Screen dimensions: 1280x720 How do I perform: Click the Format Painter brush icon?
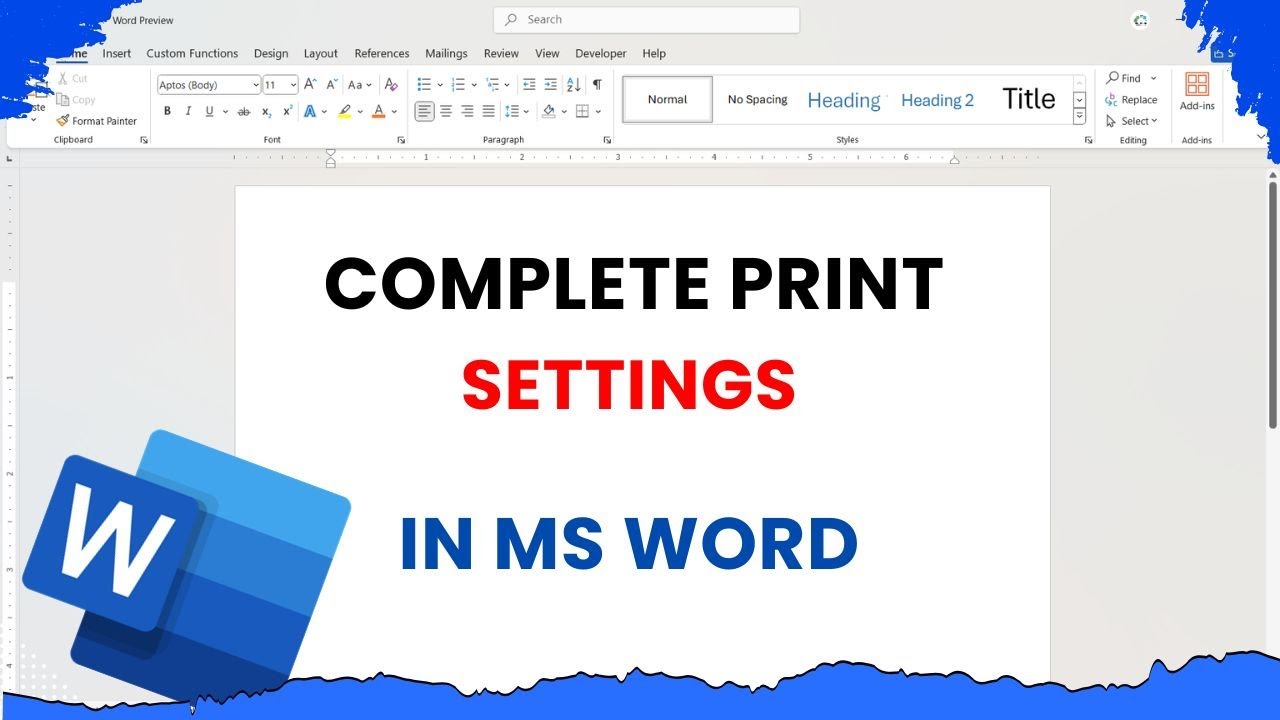point(63,121)
